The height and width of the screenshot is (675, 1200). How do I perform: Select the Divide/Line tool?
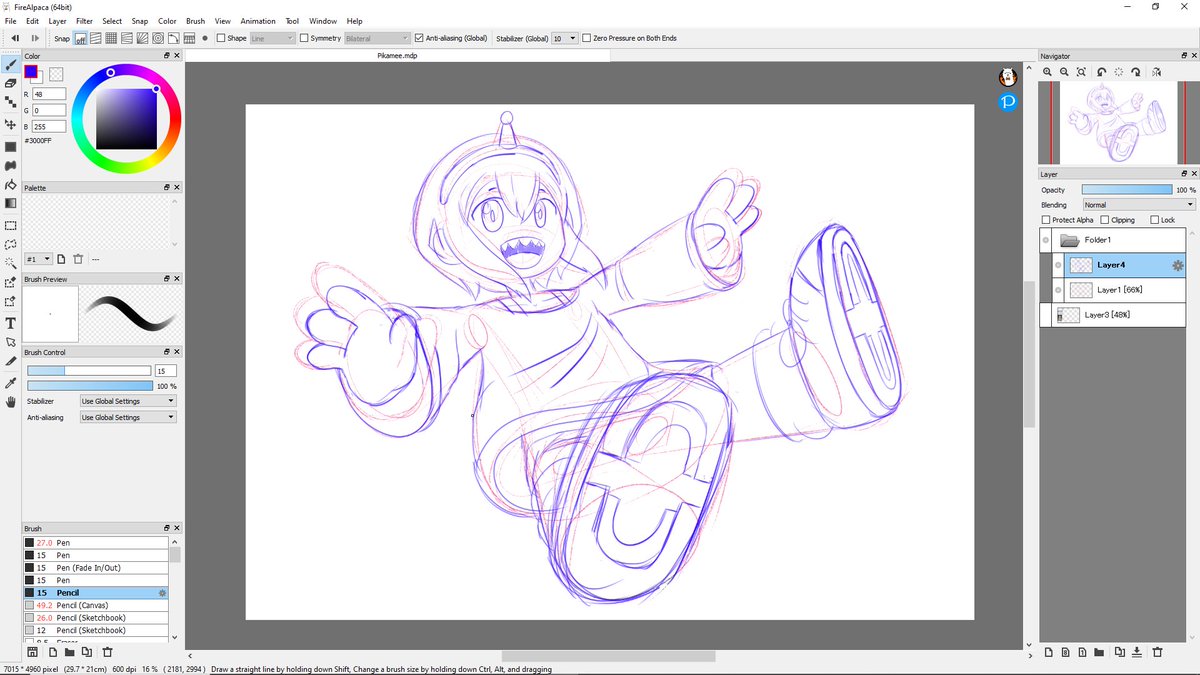pos(10,361)
